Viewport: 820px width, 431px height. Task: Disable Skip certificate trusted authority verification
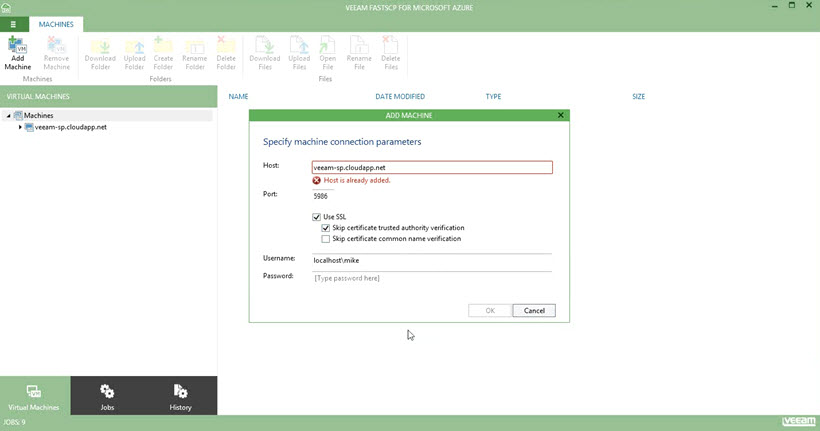click(326, 228)
